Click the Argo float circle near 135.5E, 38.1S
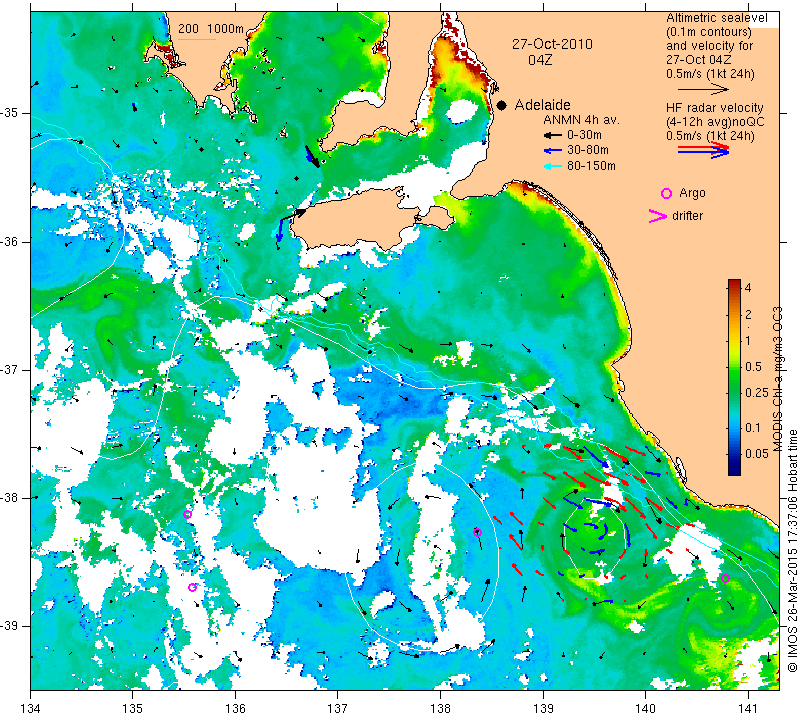Image resolution: width=800 pixels, height=720 pixels. [x=187, y=514]
